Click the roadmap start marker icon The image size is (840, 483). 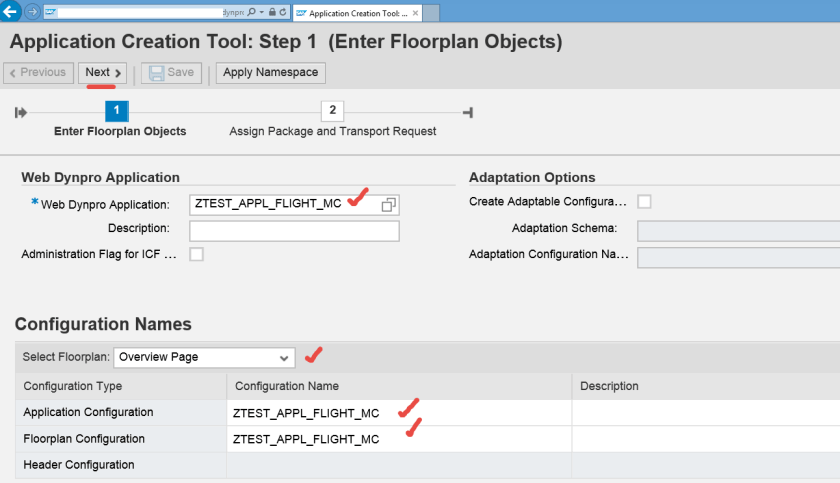(20, 113)
